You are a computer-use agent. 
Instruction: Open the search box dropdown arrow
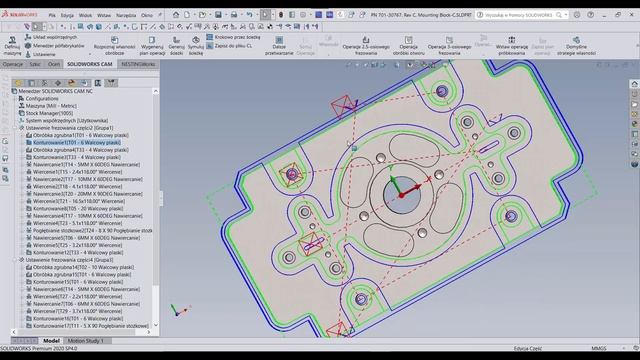(566, 15)
